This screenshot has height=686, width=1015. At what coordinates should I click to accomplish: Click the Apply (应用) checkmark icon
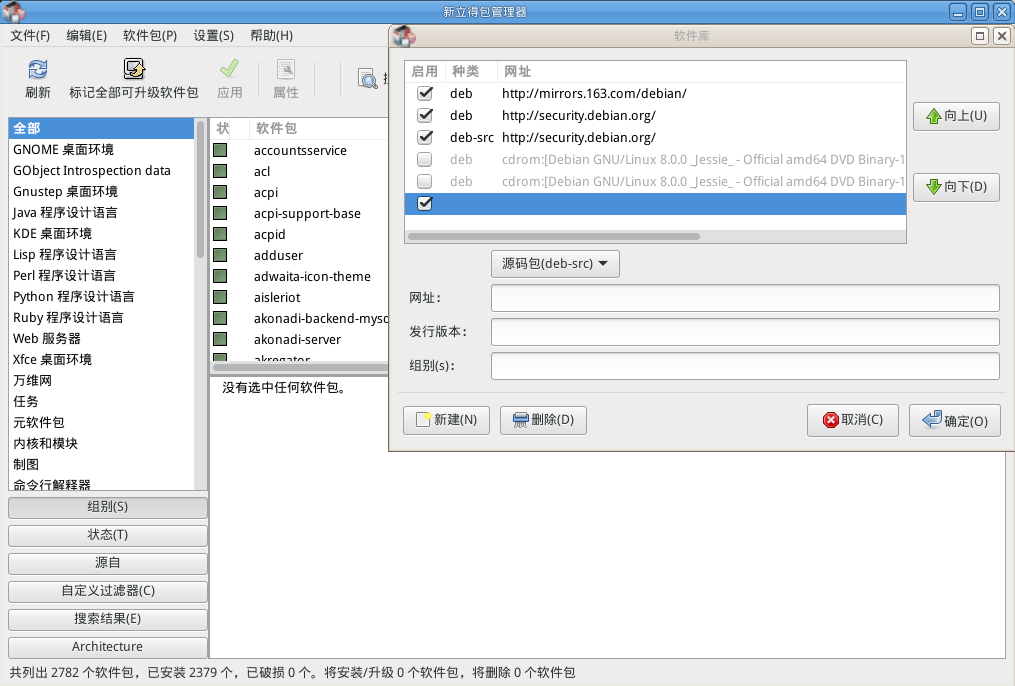click(x=229, y=69)
